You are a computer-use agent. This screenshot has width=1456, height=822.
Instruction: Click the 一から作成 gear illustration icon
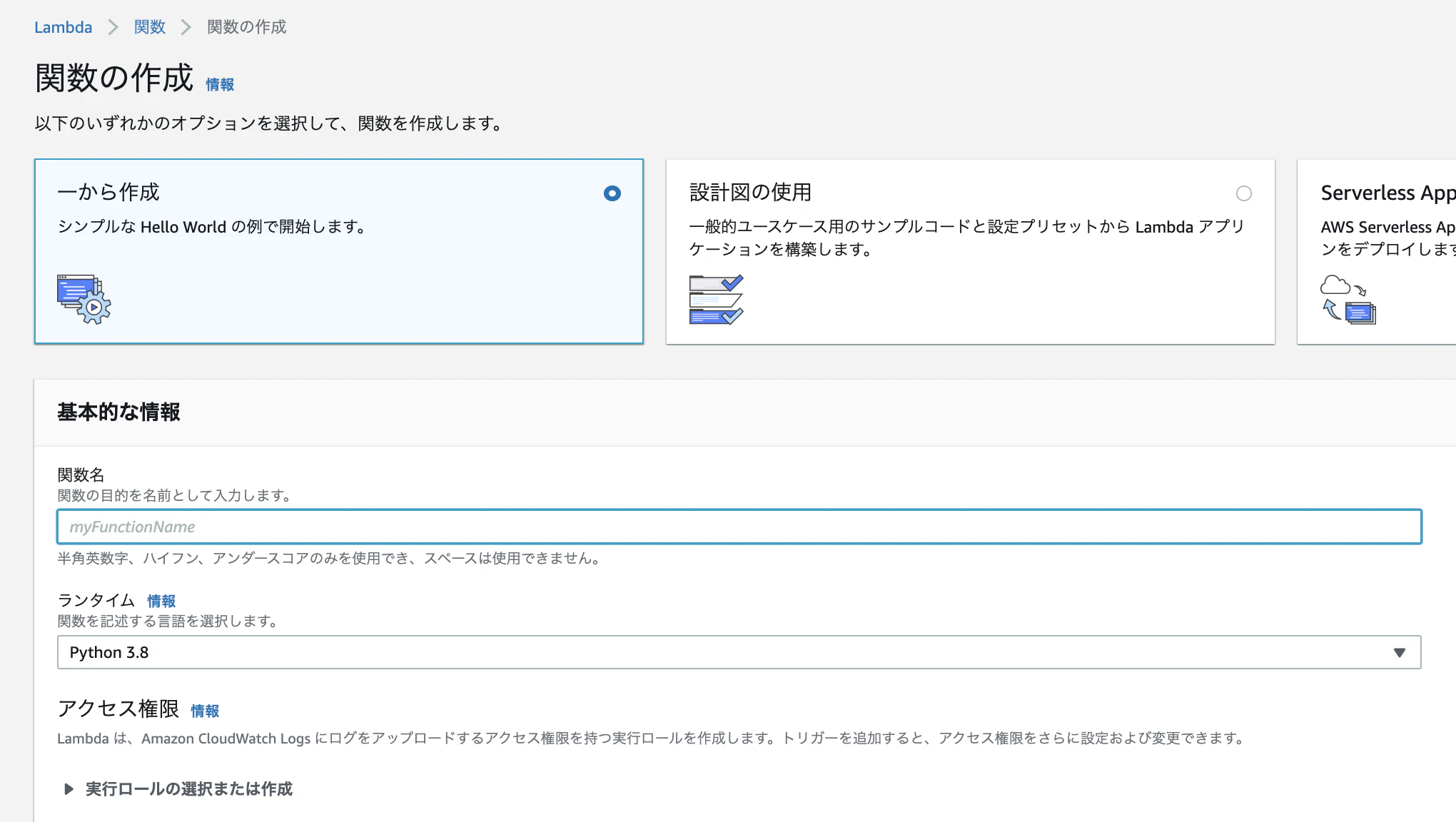(84, 300)
